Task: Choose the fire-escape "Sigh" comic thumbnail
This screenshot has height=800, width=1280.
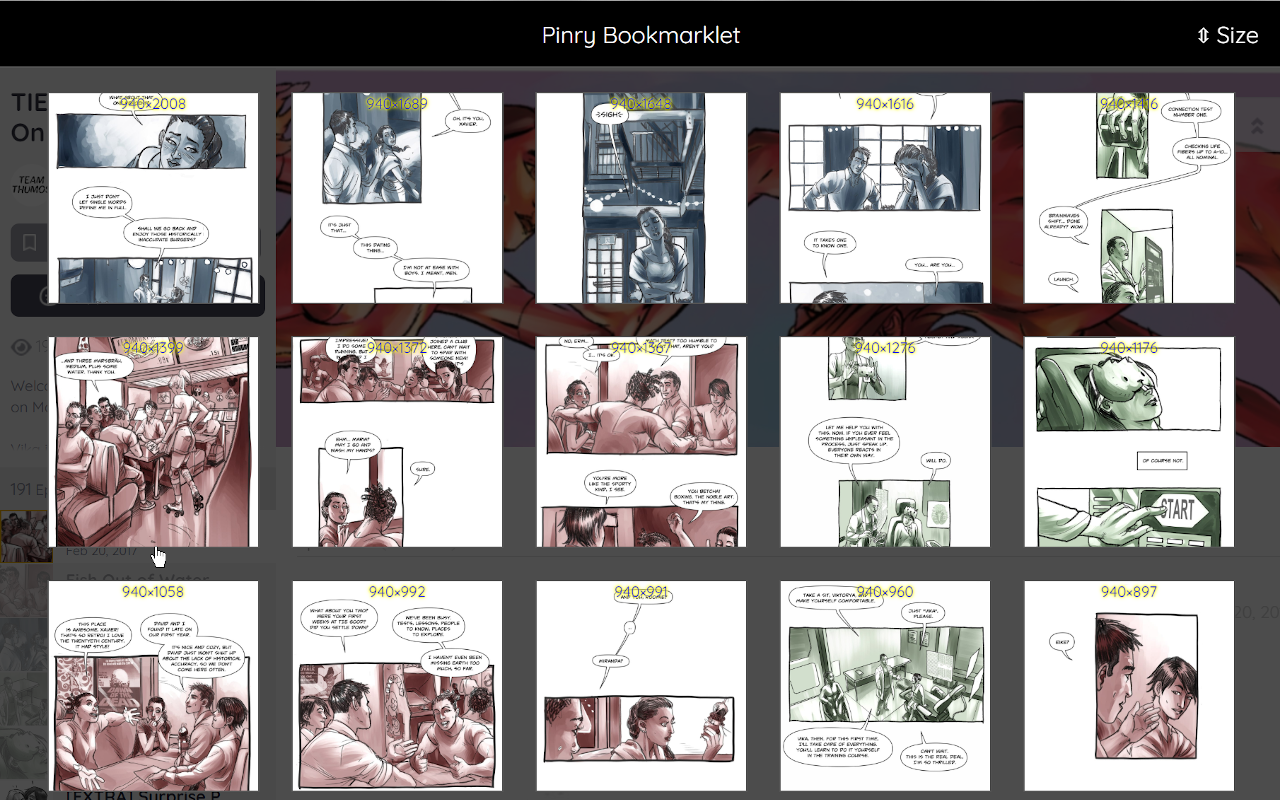Action: pyautogui.click(x=641, y=198)
